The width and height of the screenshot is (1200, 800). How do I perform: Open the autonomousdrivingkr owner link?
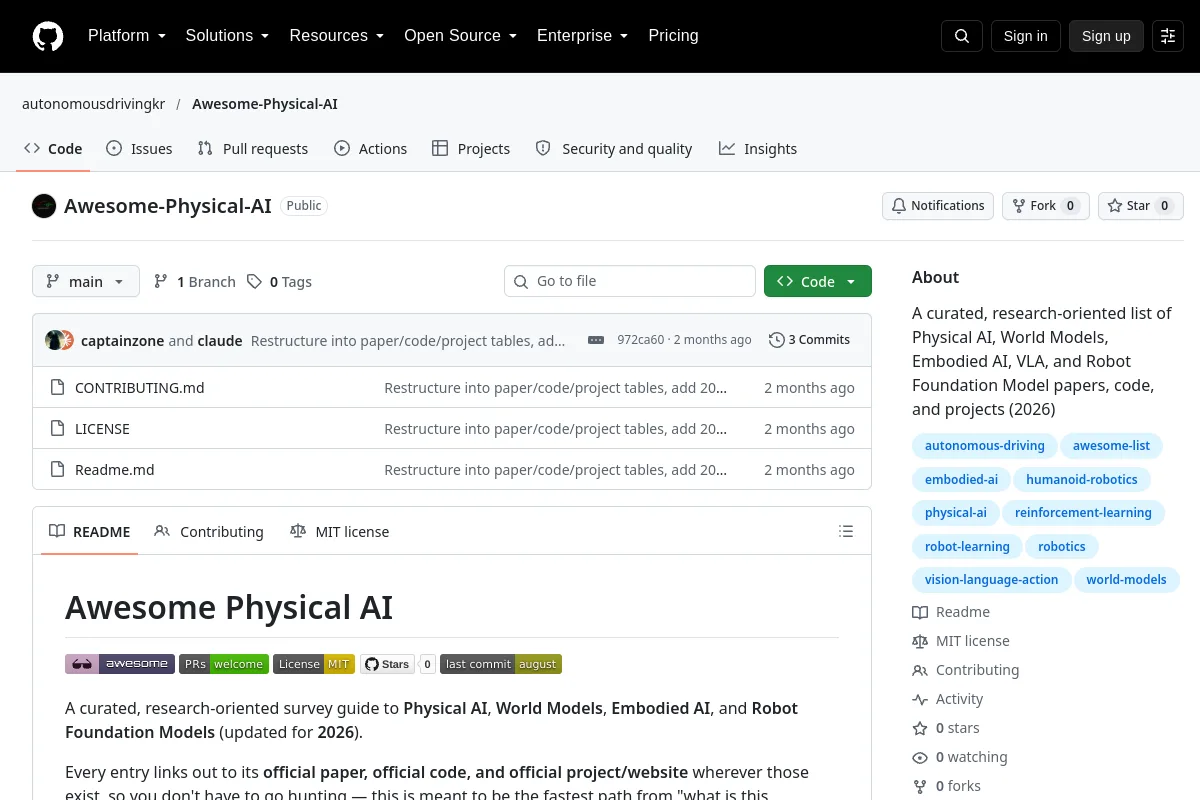tap(94, 104)
